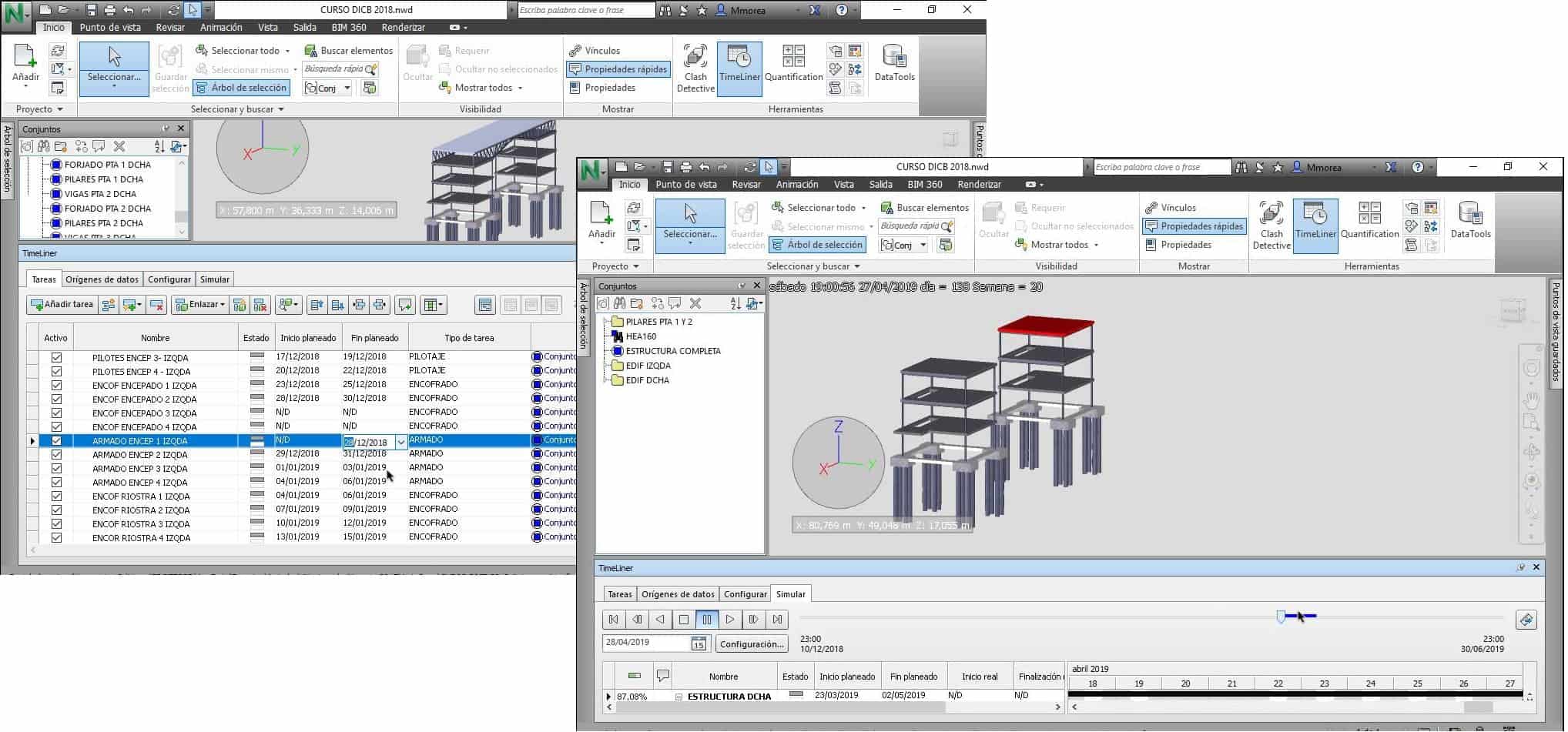This screenshot has height=732, width=1568.
Task: Expand Mostrar todos dropdown in the back window
Action: tap(520, 88)
